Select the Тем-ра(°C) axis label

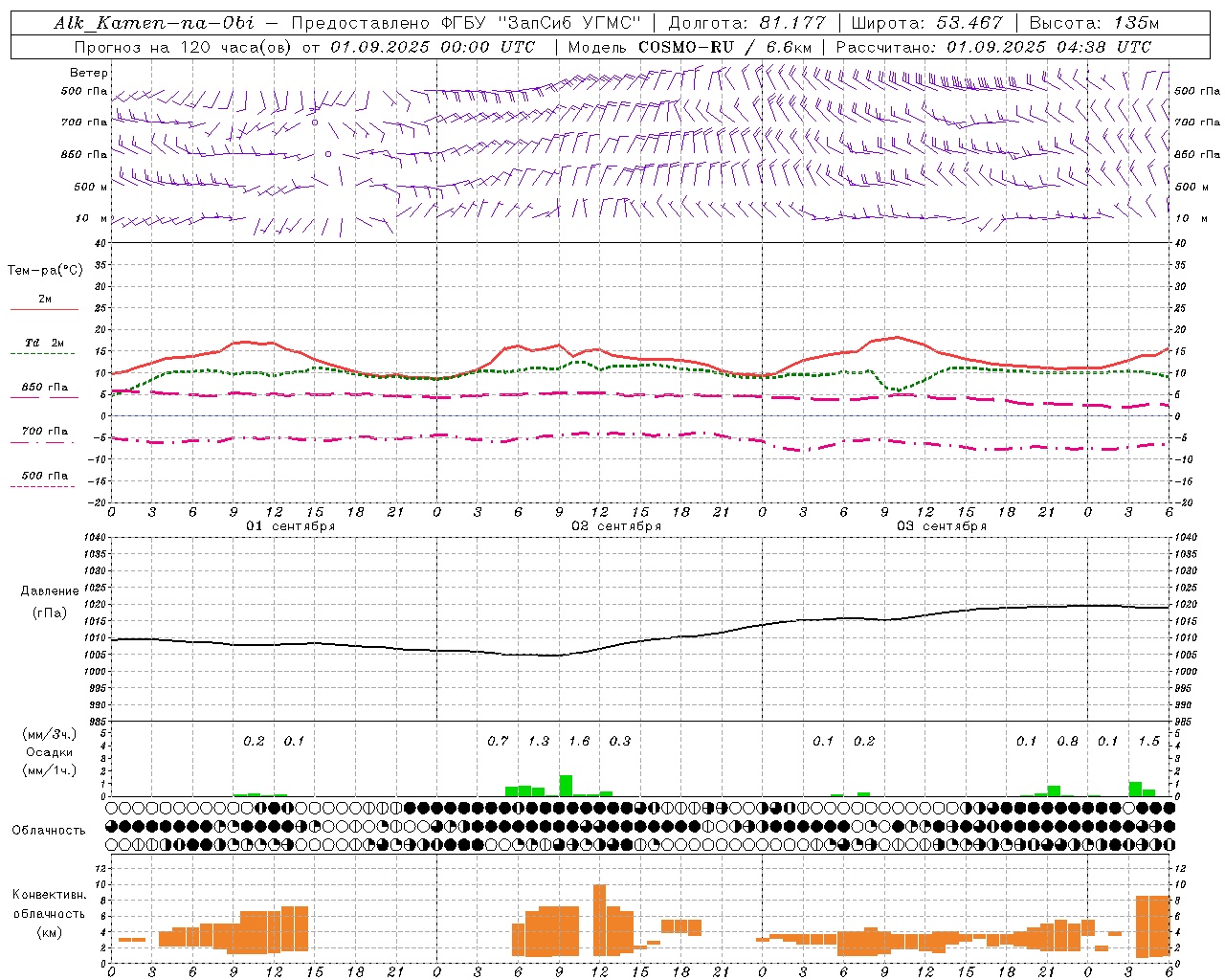click(x=45, y=271)
